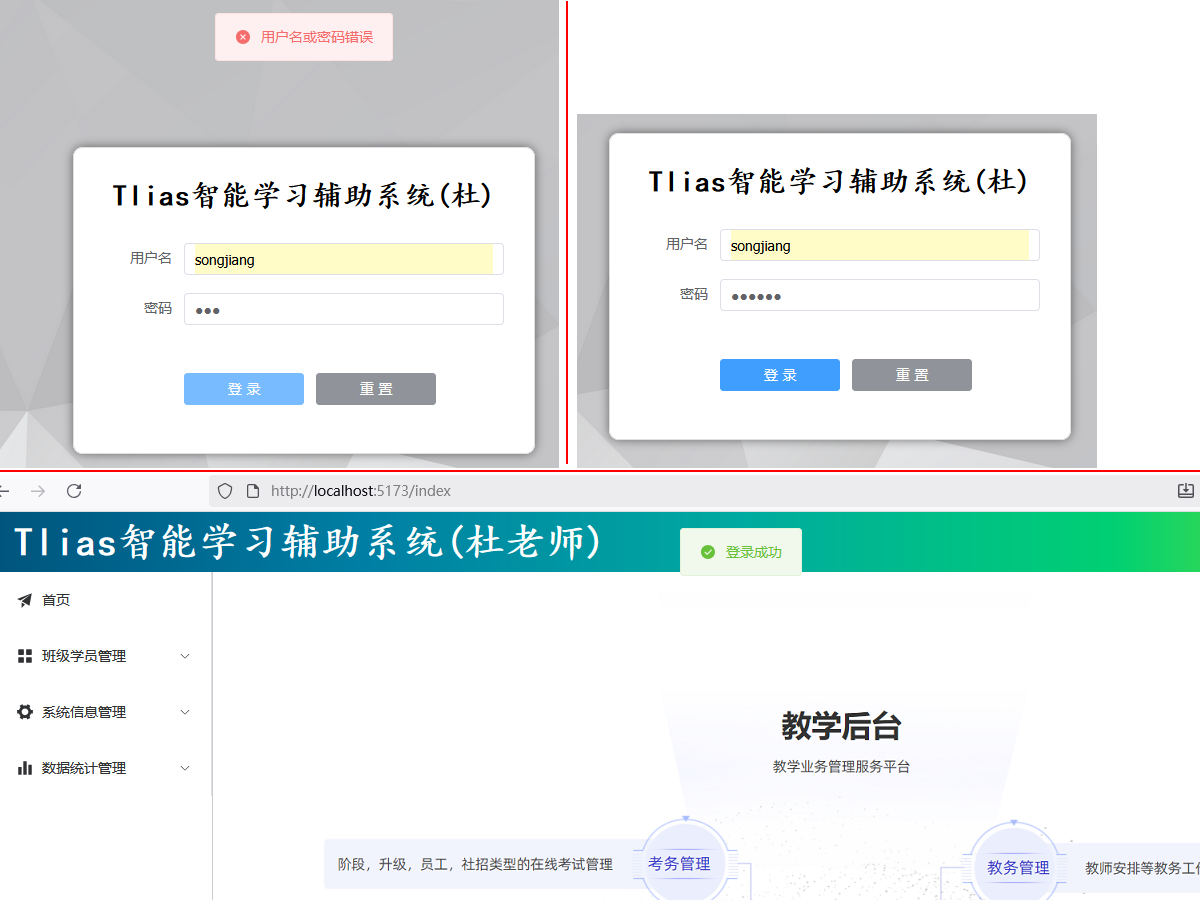The width and height of the screenshot is (1200, 900).
Task: Click the browser forward arrow
Action: (x=38, y=491)
